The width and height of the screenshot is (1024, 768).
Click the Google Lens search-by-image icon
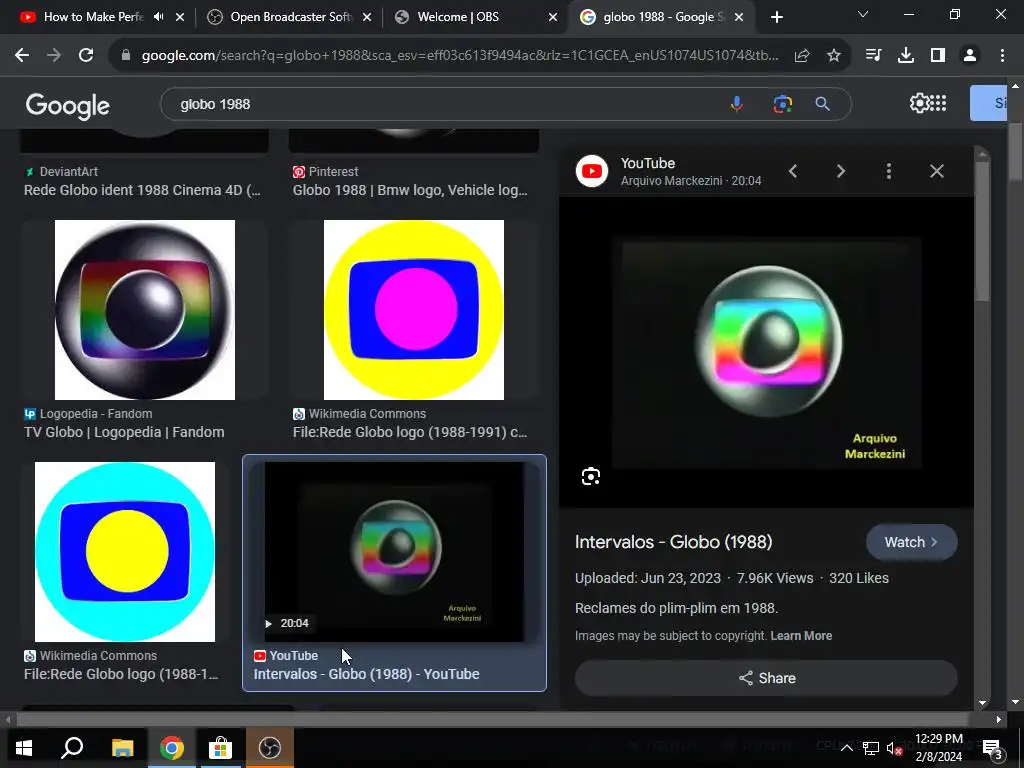pos(782,104)
